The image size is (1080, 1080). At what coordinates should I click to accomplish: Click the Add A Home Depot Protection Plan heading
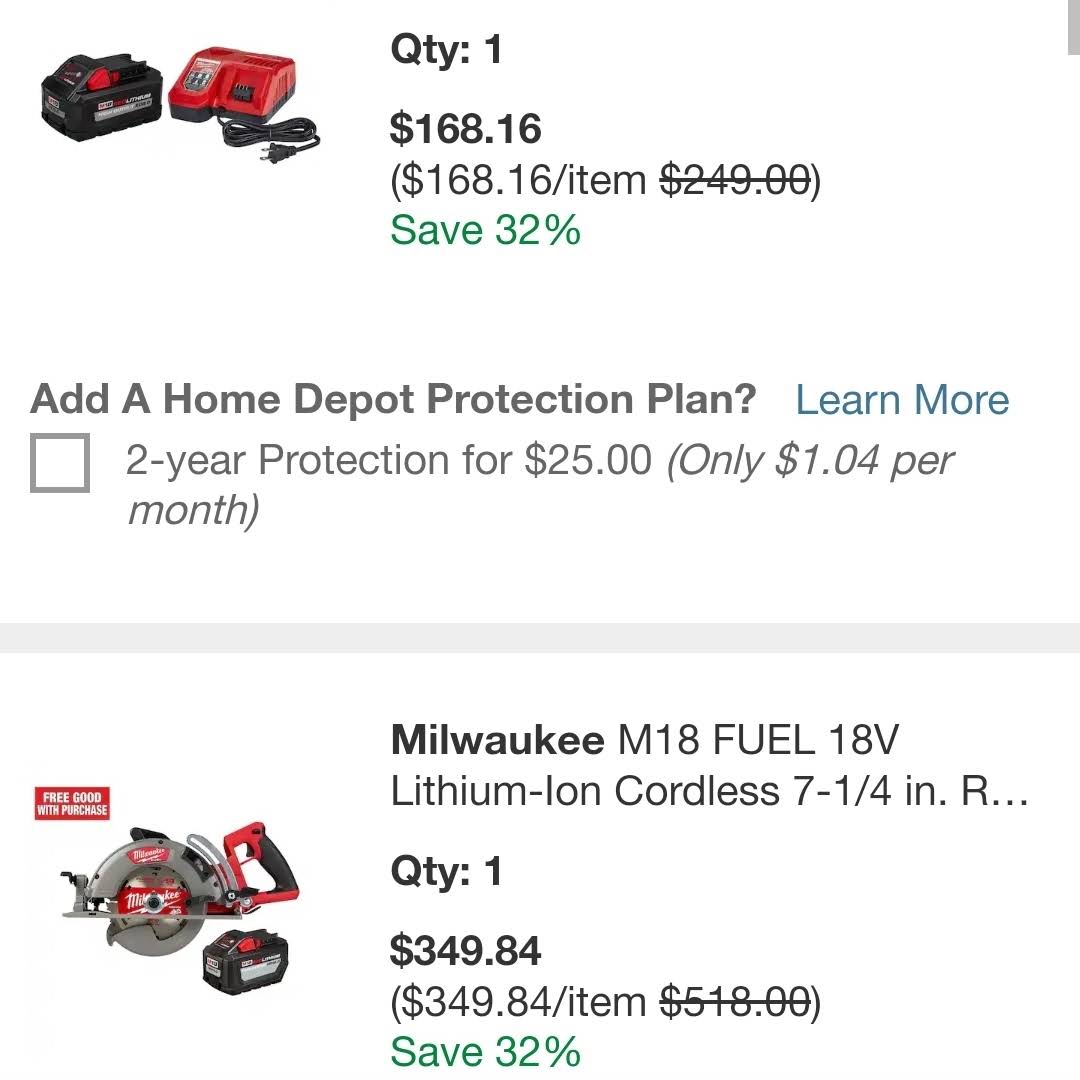(x=393, y=399)
